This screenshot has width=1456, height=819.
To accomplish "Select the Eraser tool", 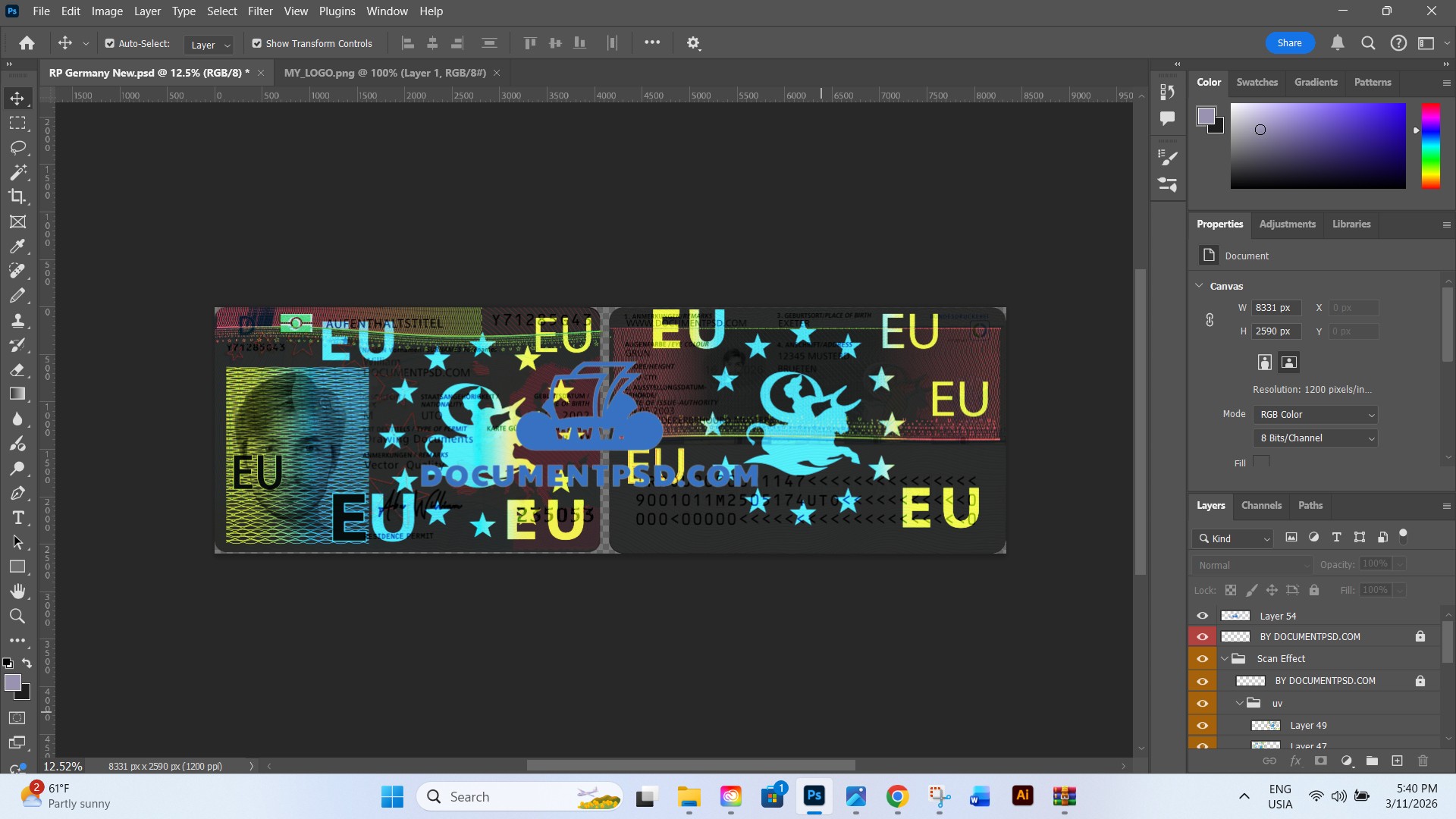I will click(17, 369).
